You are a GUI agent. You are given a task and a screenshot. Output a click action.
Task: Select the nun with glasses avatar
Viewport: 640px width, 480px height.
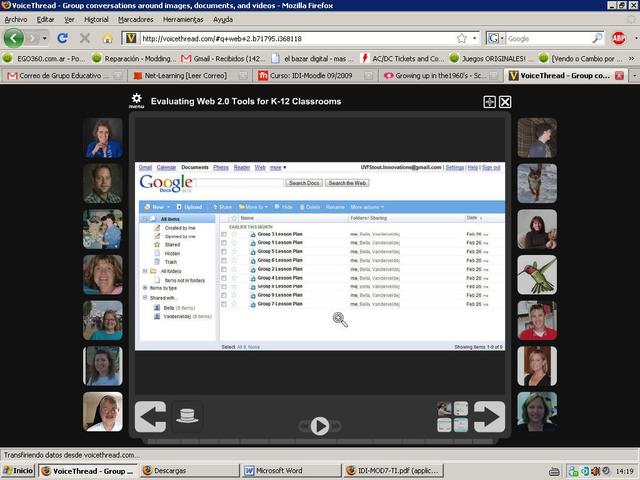tap(103, 412)
